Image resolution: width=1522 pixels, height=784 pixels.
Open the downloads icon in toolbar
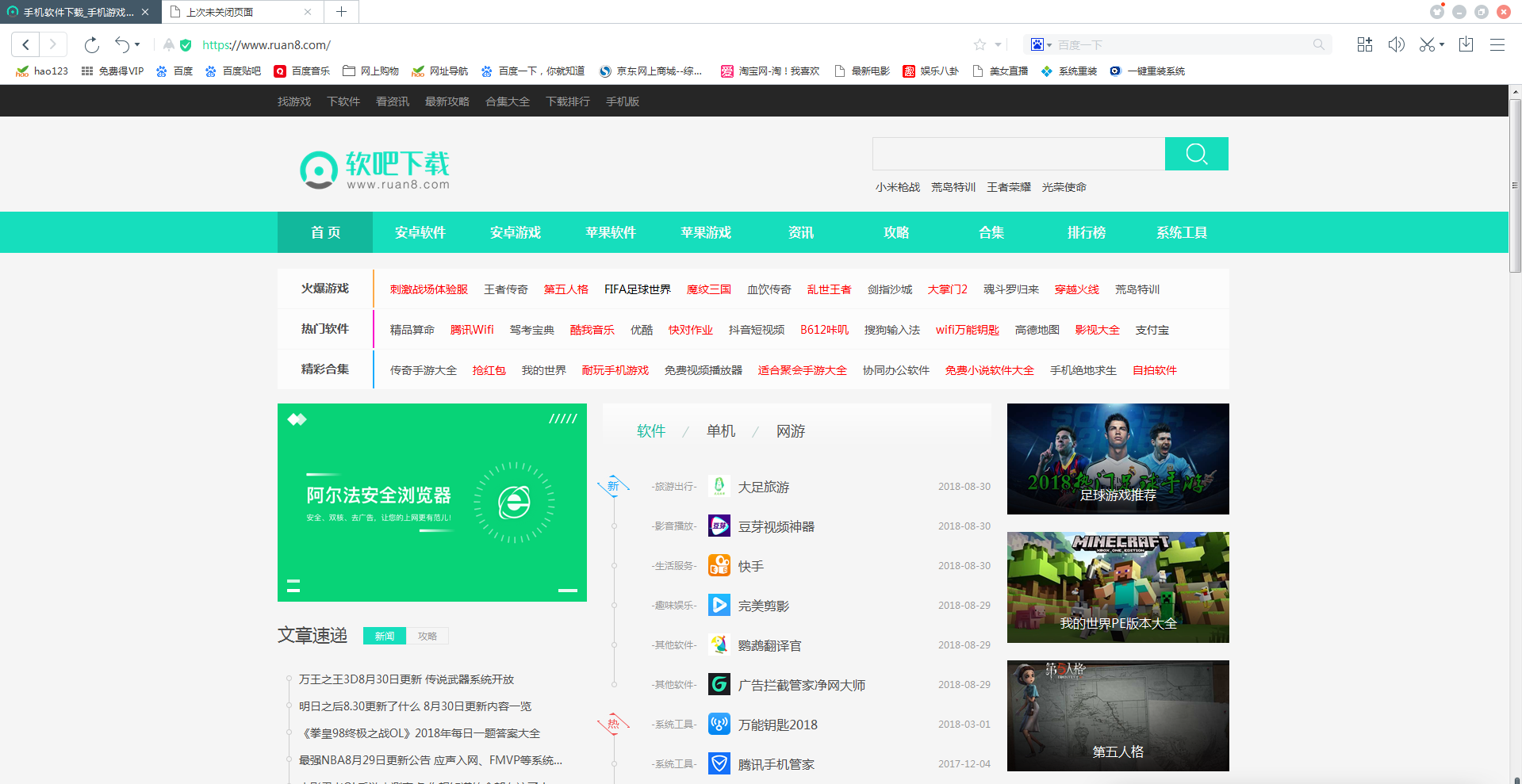1466,45
